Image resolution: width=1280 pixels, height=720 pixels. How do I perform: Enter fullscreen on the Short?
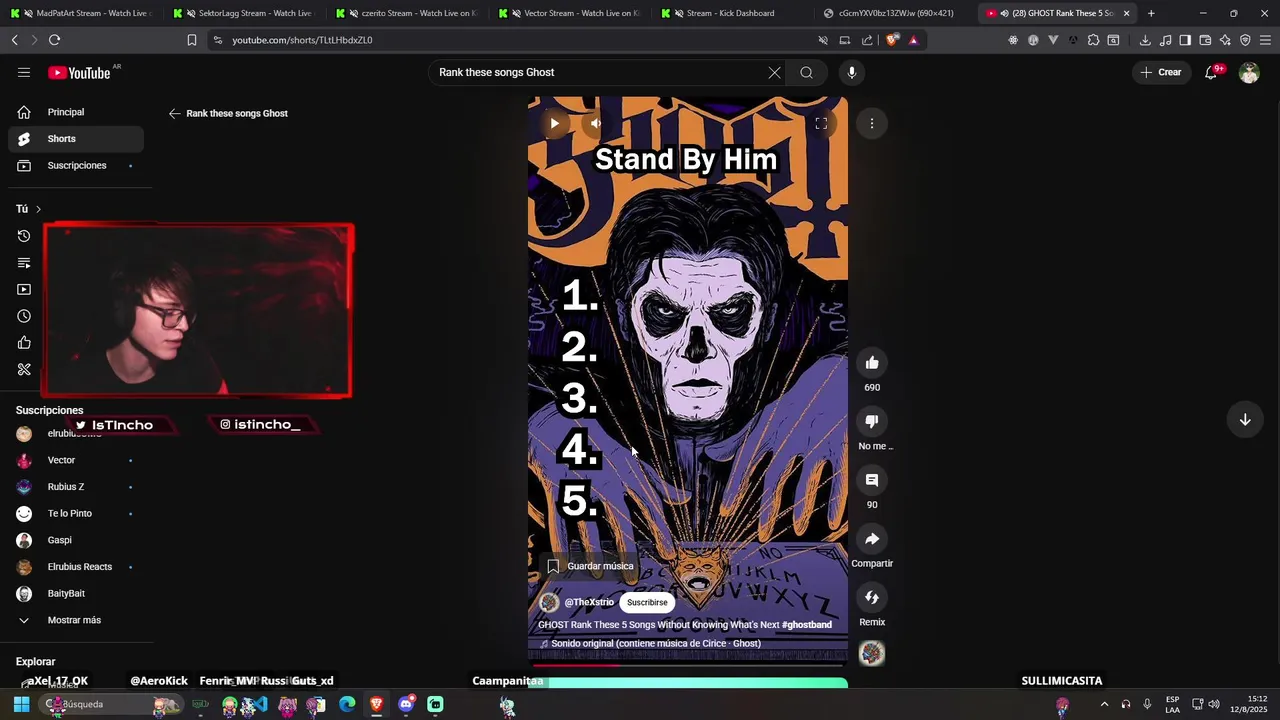click(821, 123)
